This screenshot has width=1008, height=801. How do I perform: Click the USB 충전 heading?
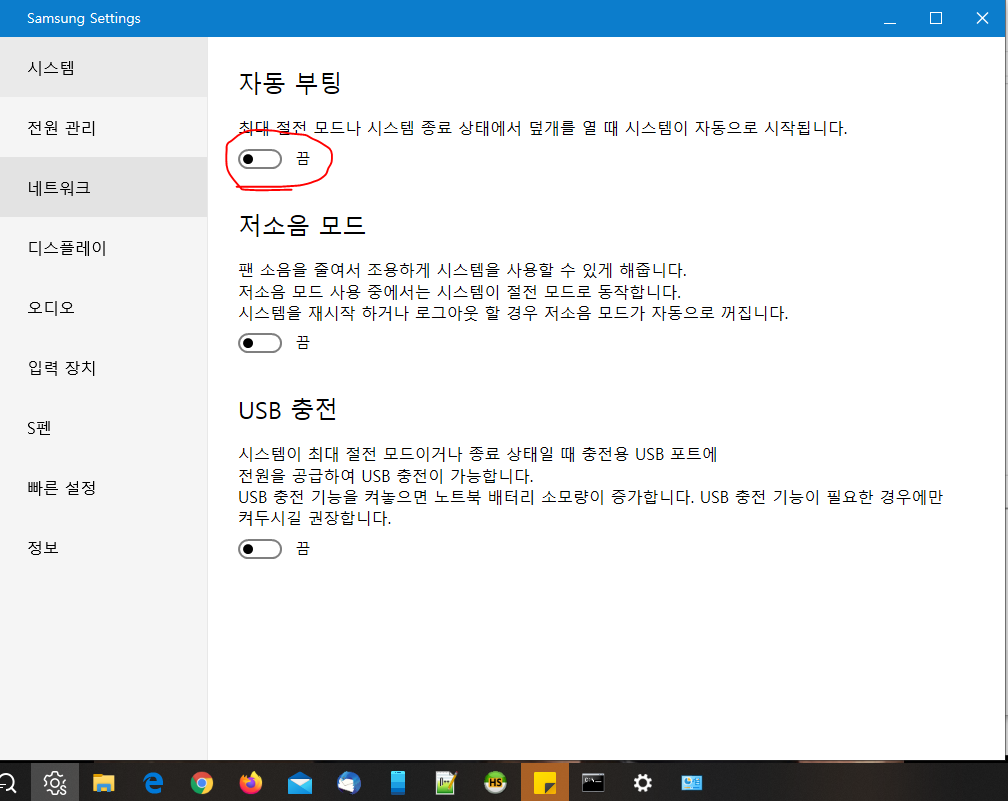coord(287,410)
